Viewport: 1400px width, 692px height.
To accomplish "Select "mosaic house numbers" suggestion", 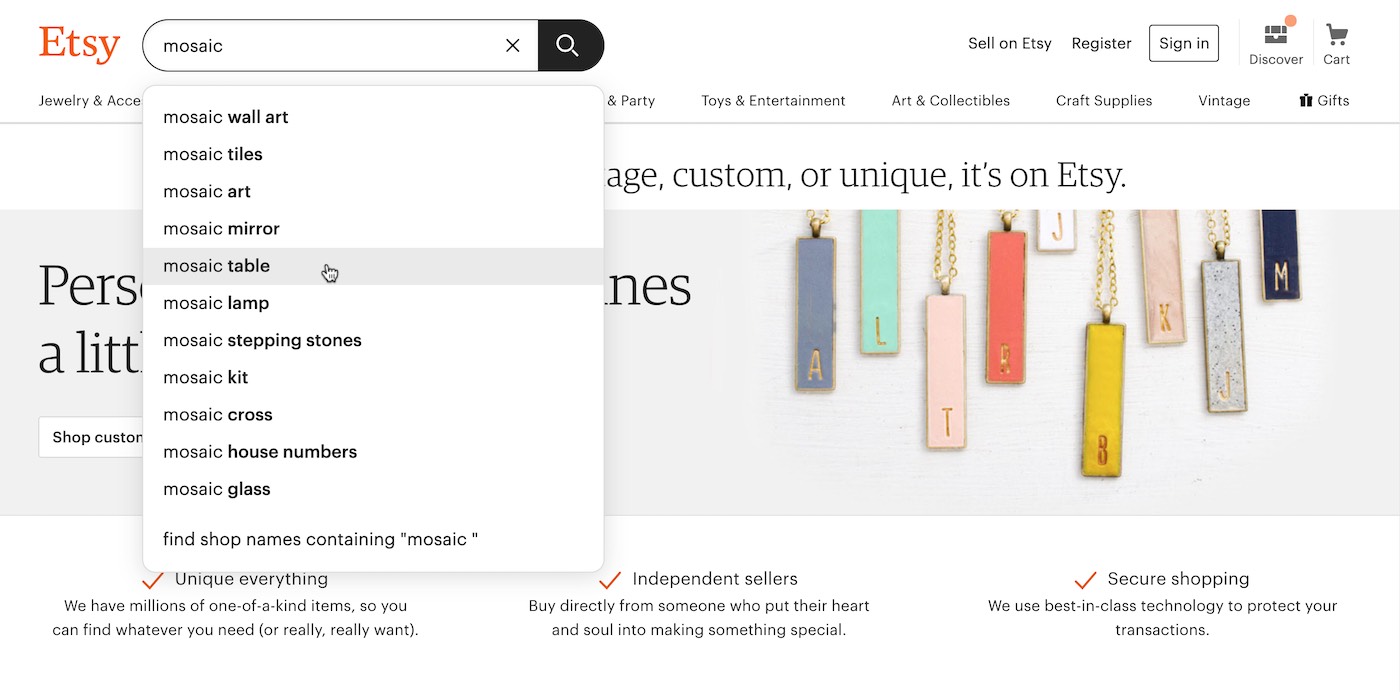I will tap(260, 452).
